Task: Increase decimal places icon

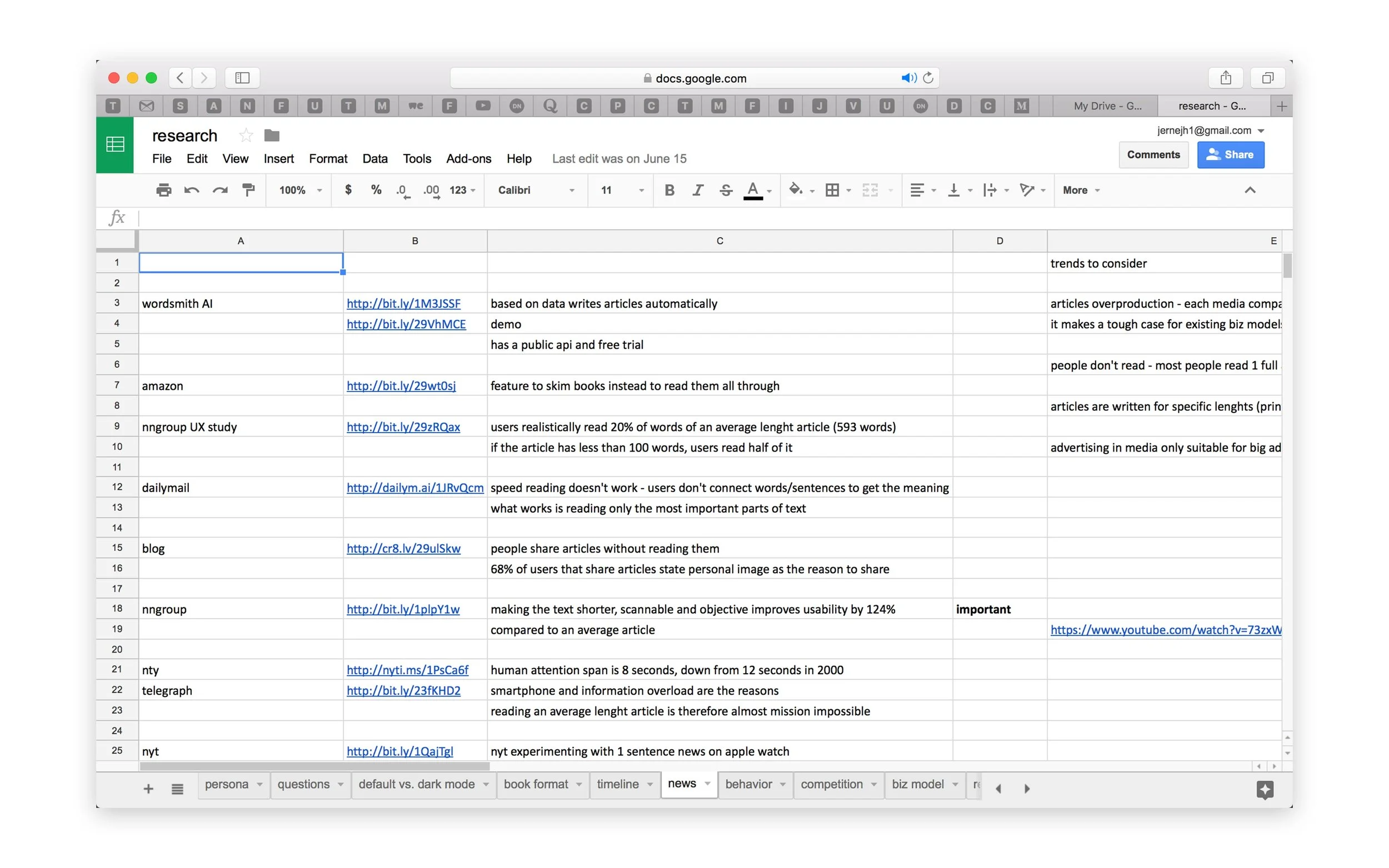Action: (431, 190)
